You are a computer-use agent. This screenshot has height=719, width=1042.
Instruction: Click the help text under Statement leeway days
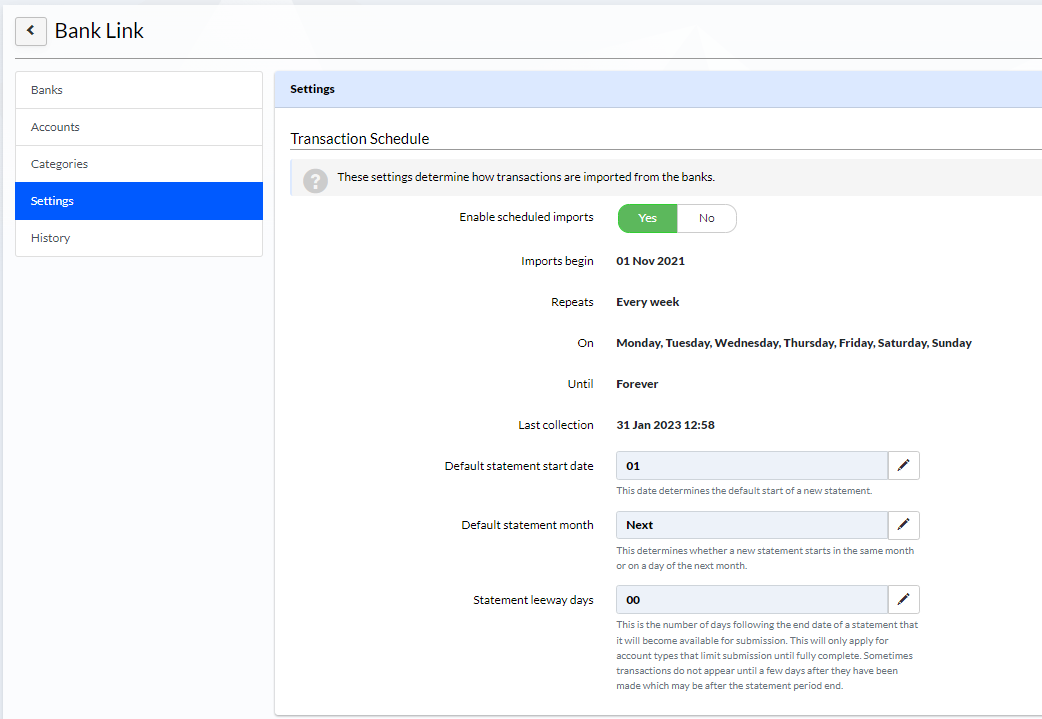tap(767, 655)
